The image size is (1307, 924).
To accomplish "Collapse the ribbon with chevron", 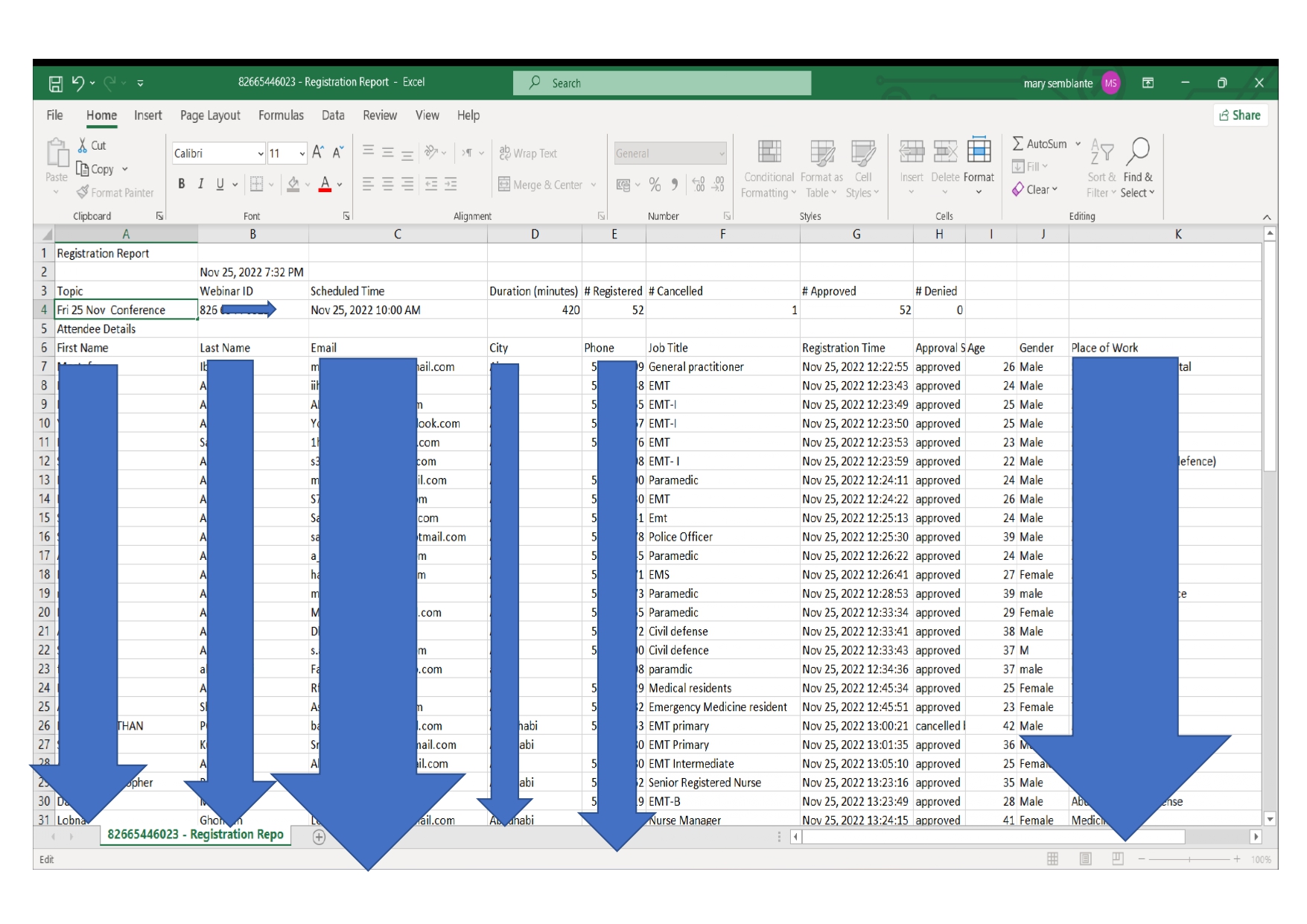I will [x=1267, y=217].
